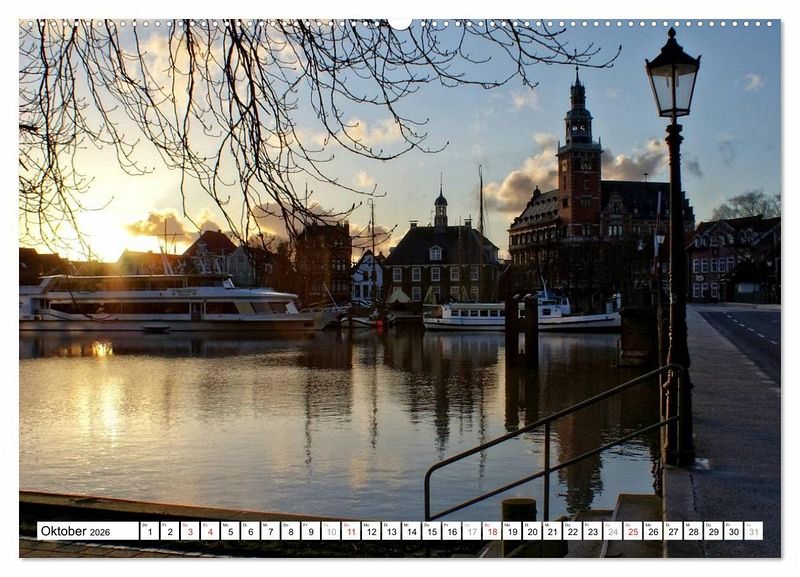
Task: Click the day 7 date cell
Action: [270, 531]
